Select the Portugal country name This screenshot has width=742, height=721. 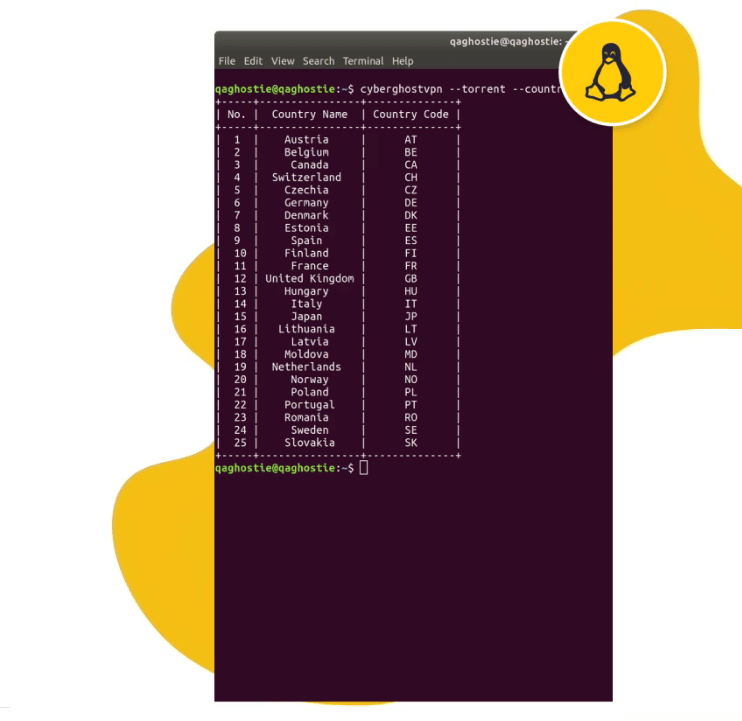click(309, 405)
